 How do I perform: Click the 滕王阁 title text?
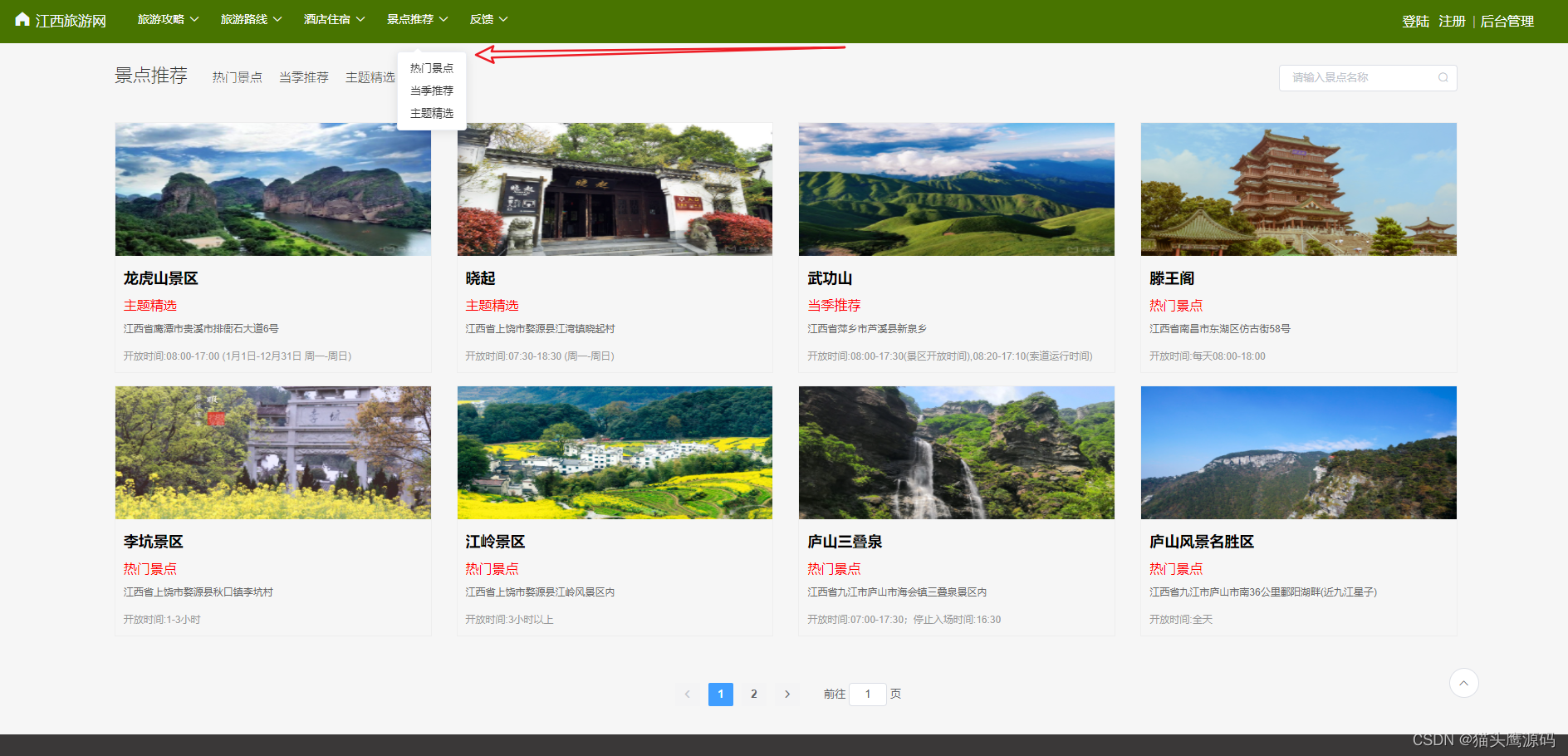[x=1172, y=278]
